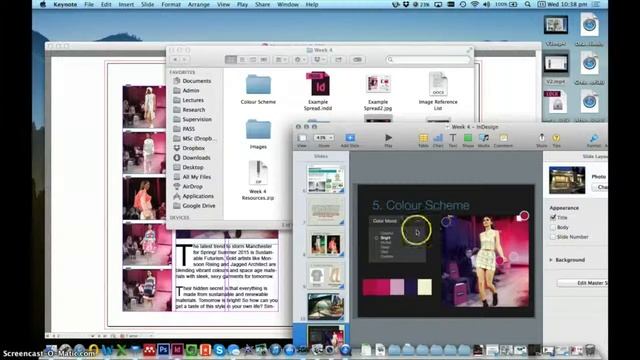Click the Edit Master Slide button
Screen dimensions: 640x360
click(582, 283)
